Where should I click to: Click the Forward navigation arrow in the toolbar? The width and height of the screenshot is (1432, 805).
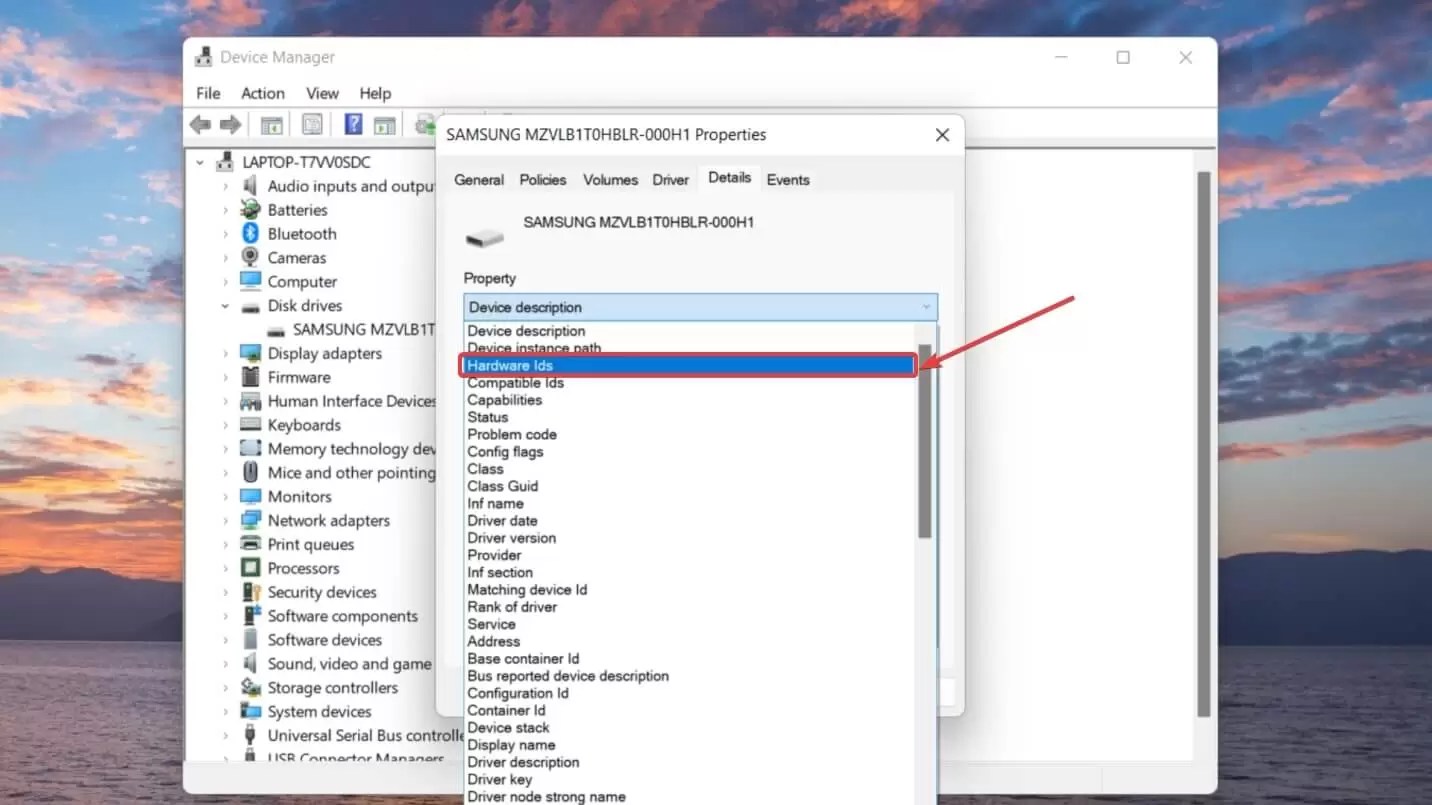(x=230, y=123)
